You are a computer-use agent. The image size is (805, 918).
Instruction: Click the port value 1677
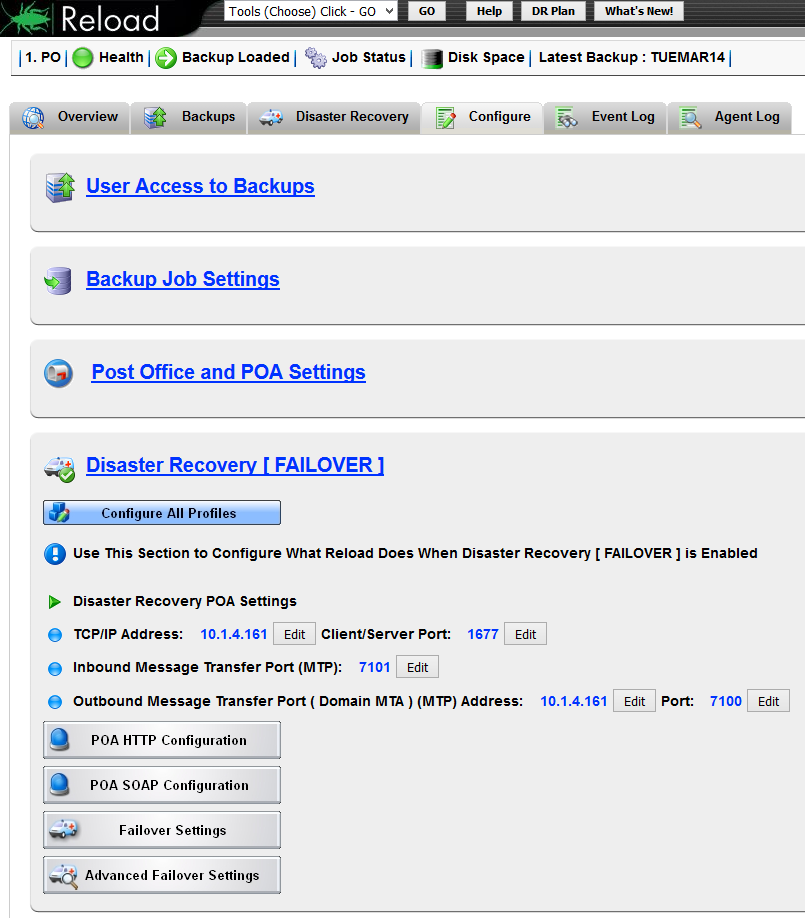482,635
